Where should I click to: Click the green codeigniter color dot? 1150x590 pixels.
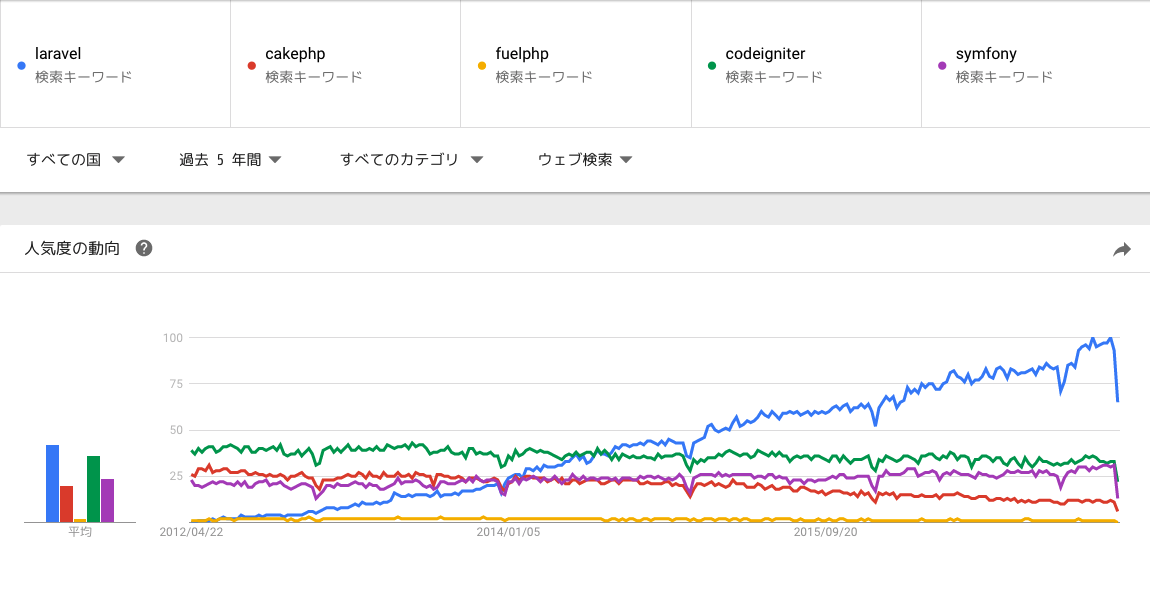click(x=711, y=65)
